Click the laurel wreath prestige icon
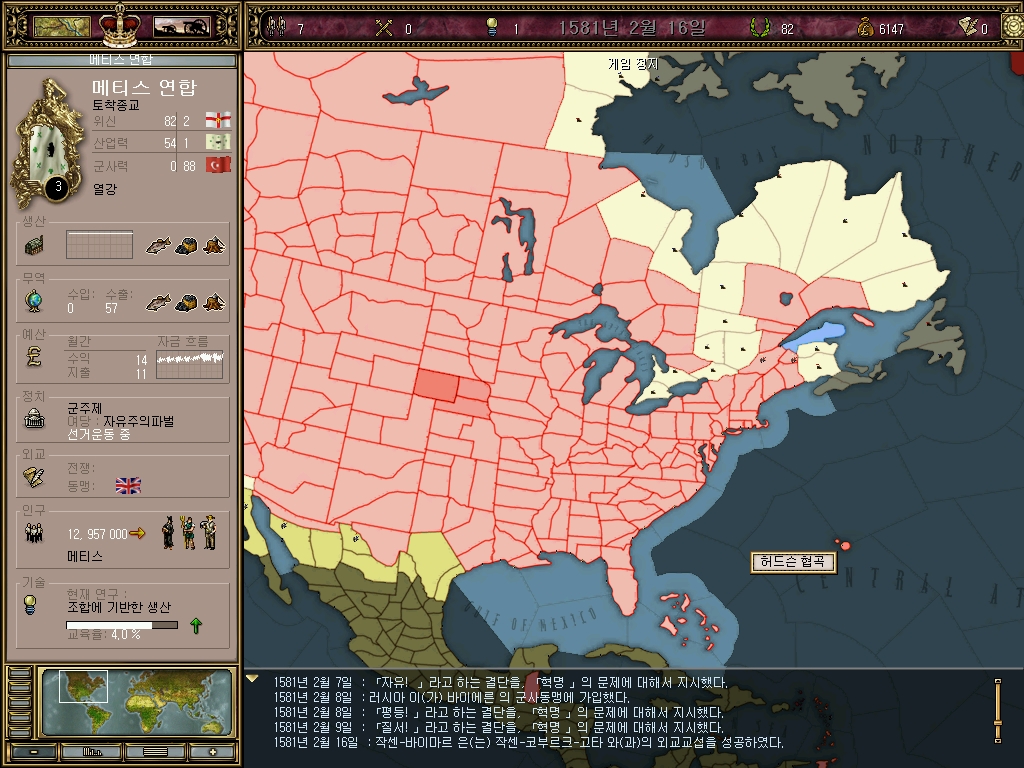The image size is (1024, 768). (760, 27)
